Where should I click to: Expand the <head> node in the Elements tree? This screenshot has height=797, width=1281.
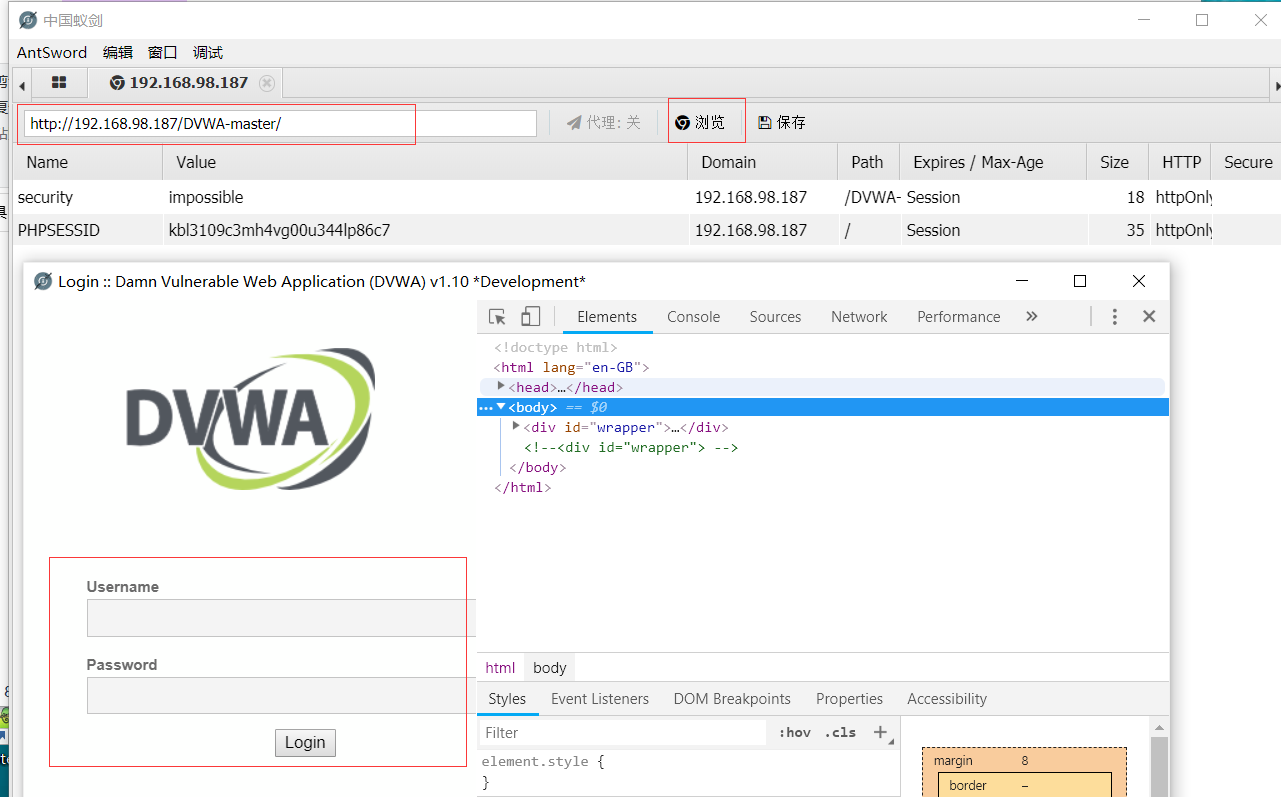(x=501, y=387)
